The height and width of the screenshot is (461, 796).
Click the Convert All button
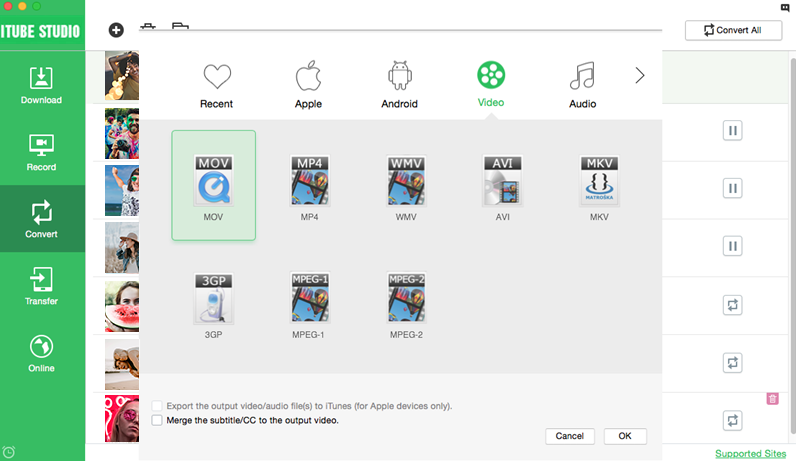click(x=733, y=30)
